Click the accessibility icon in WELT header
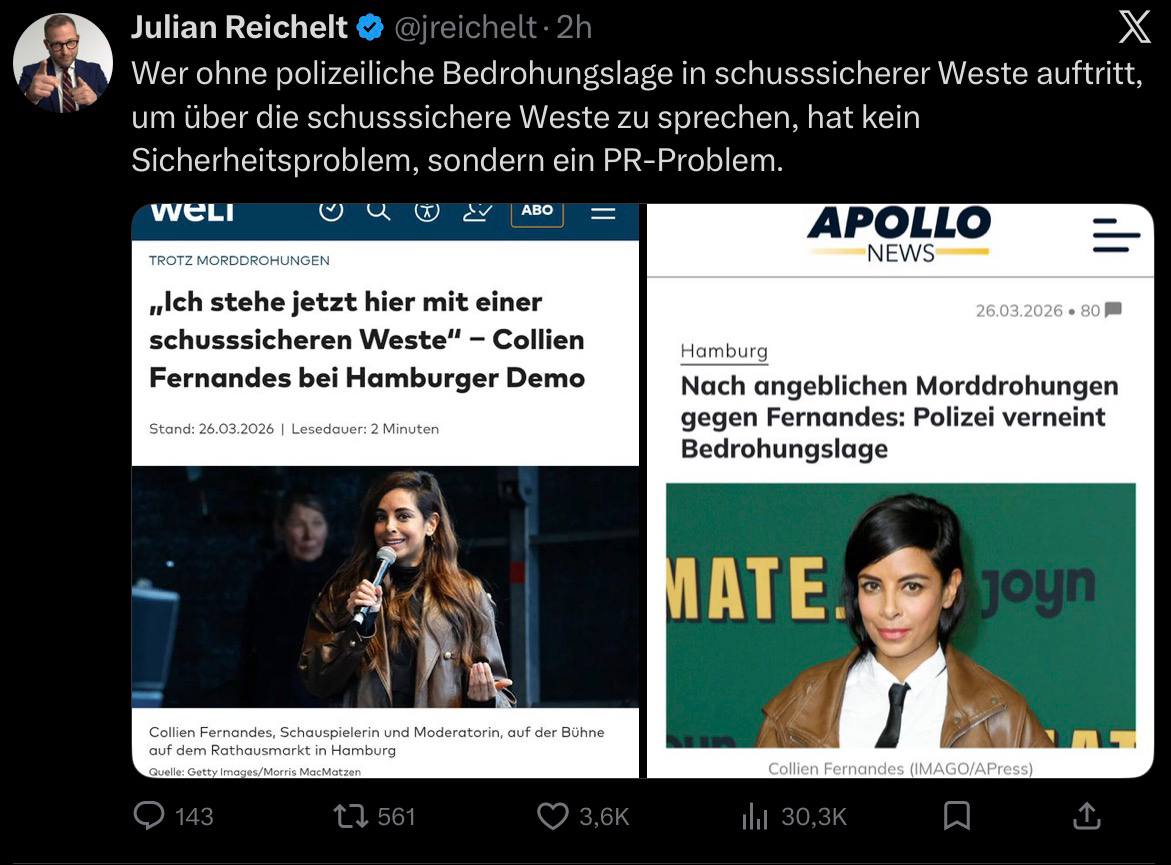Screen dimensions: 1171x865 [427, 210]
